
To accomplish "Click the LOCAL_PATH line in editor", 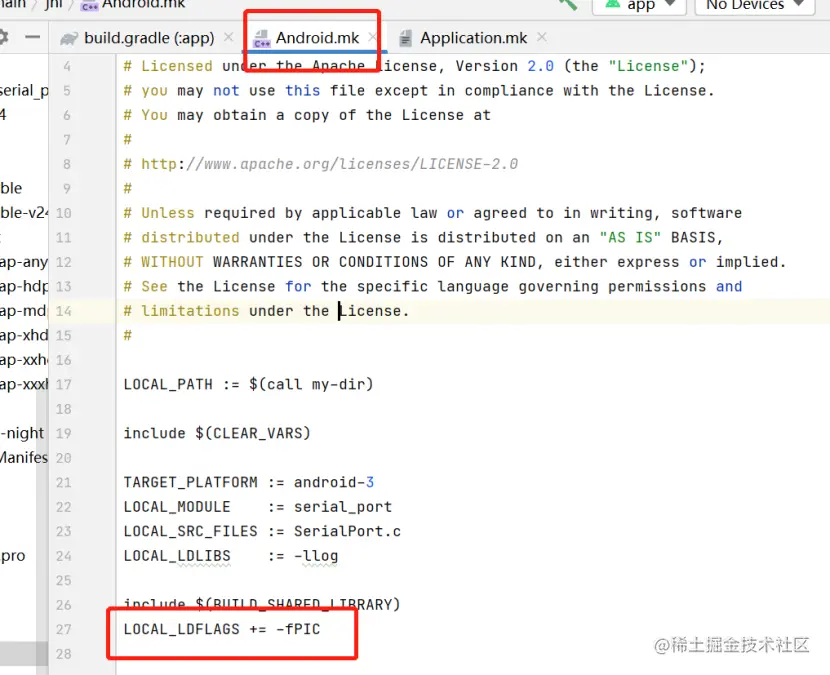I will [x=248, y=384].
